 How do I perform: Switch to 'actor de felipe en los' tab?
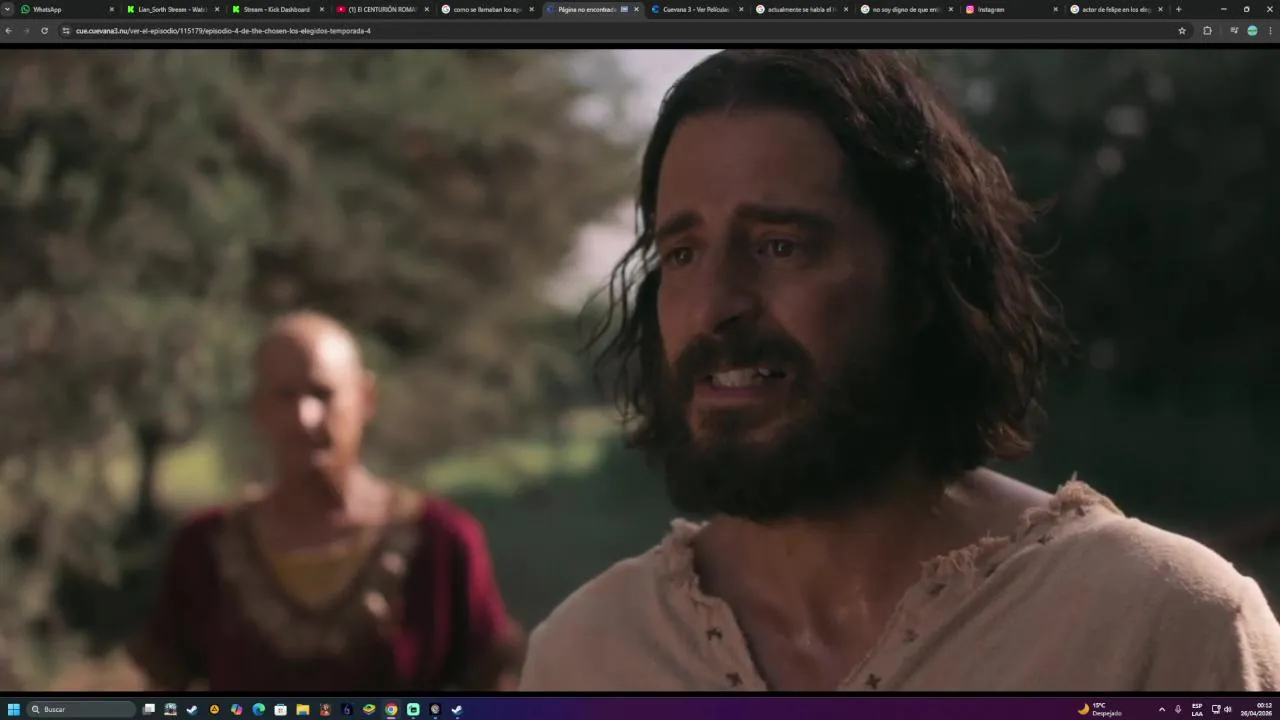tap(1117, 9)
